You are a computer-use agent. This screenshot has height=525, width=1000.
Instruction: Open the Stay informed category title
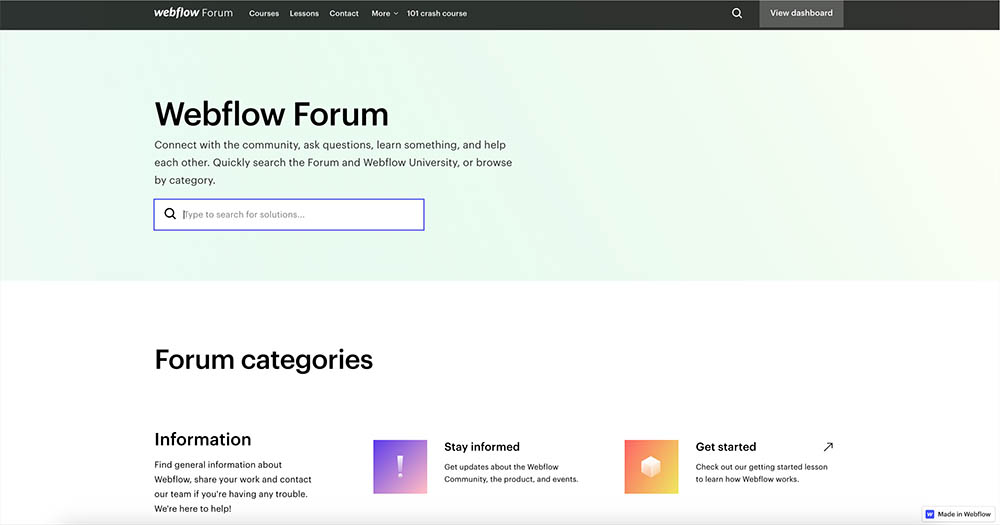(482, 447)
